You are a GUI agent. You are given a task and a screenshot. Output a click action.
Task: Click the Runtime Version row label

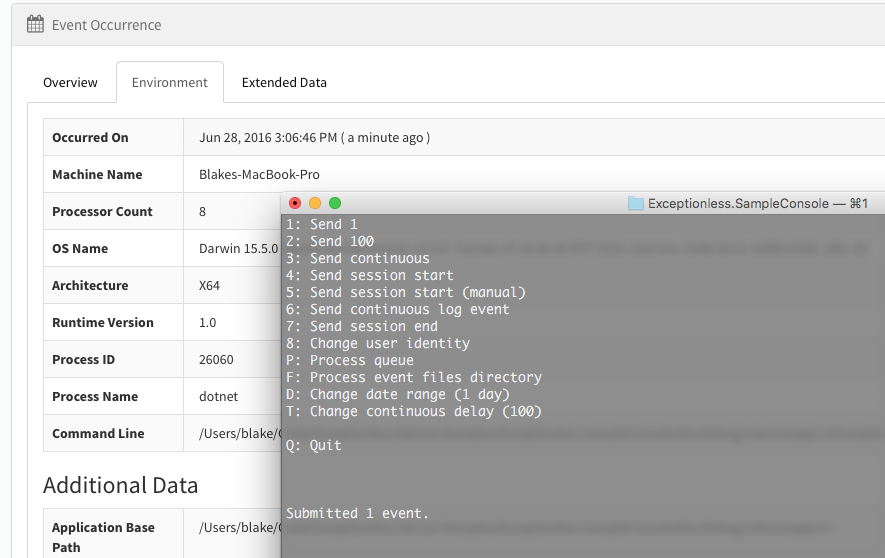102,322
